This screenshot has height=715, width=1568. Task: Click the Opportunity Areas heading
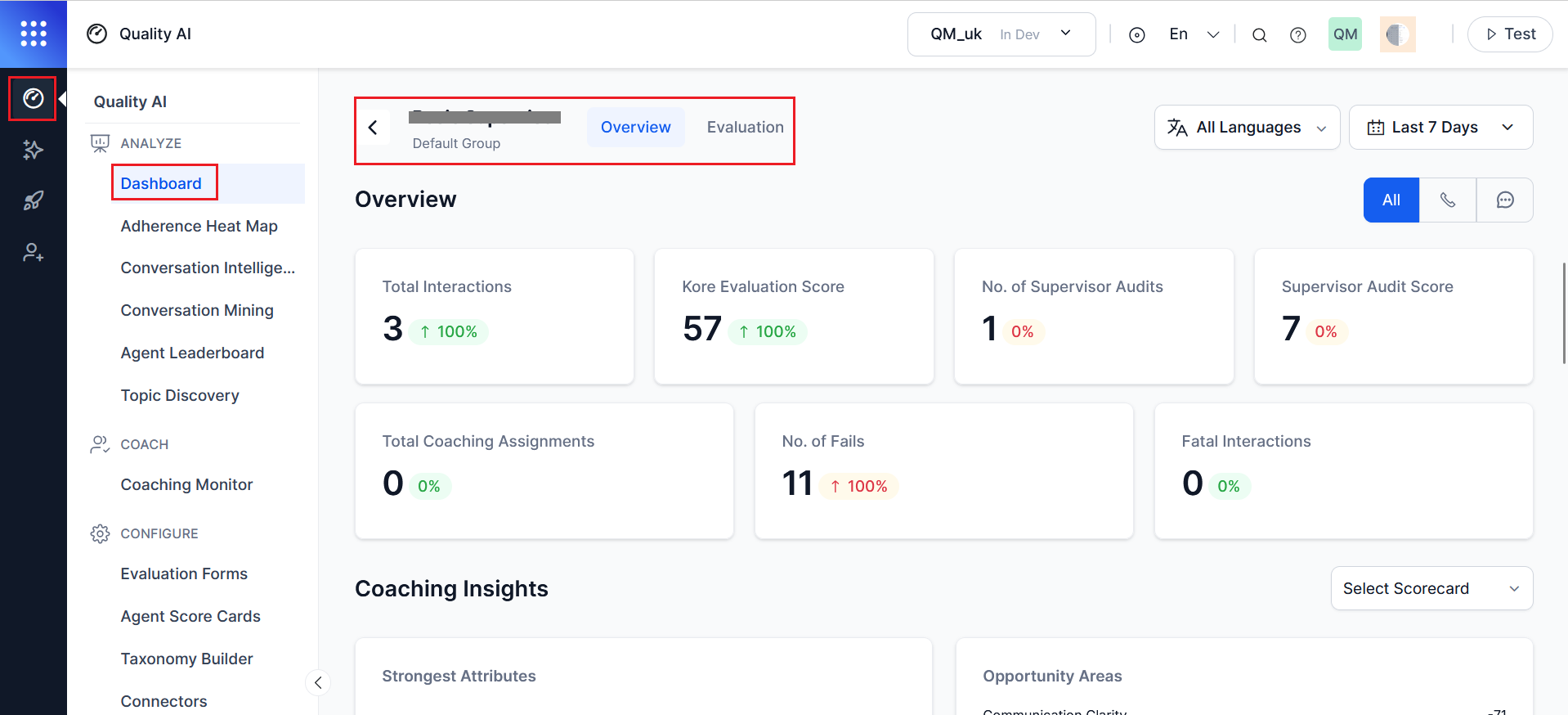[1052, 676]
